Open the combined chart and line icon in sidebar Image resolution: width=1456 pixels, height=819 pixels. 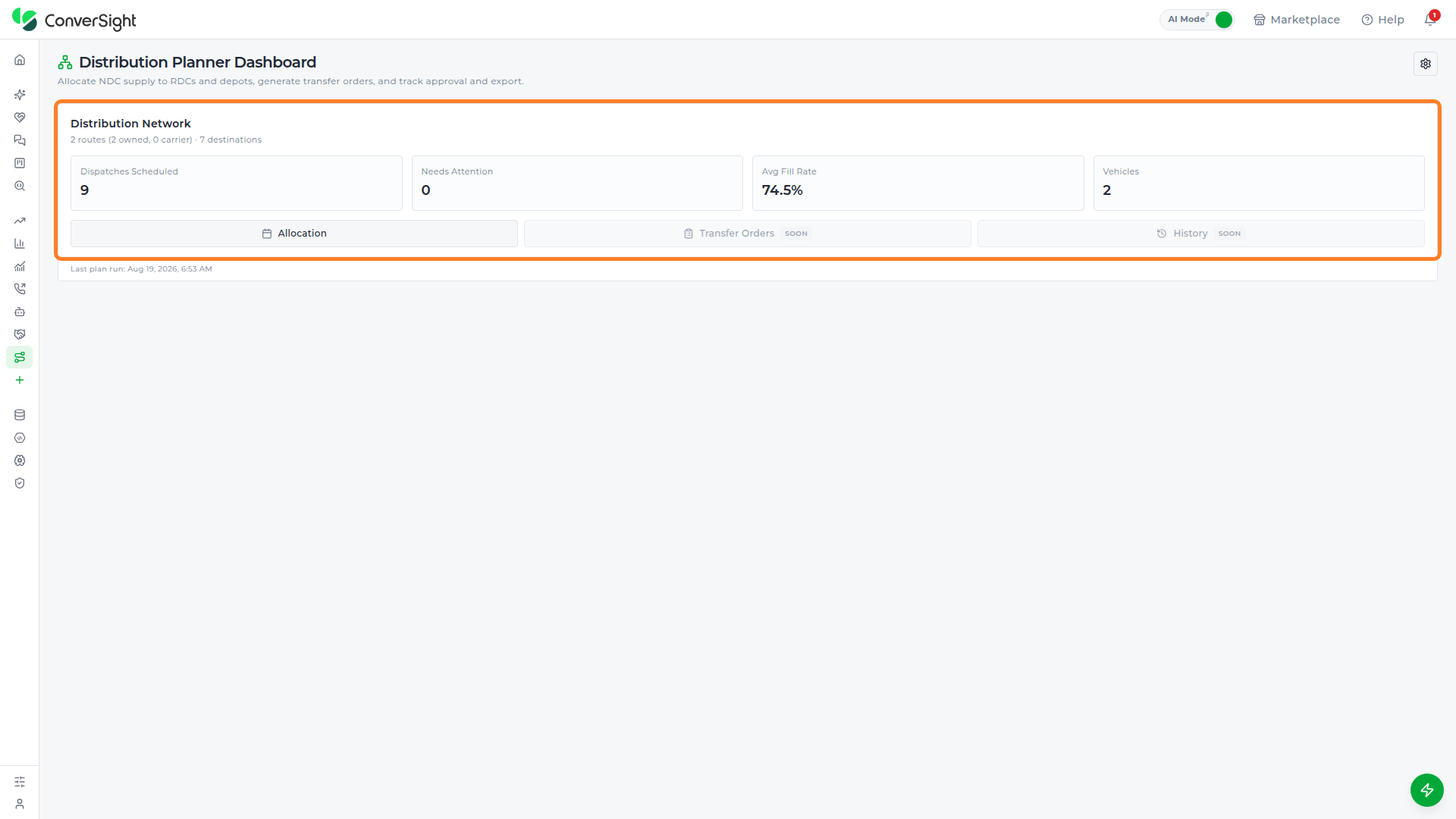[20, 266]
